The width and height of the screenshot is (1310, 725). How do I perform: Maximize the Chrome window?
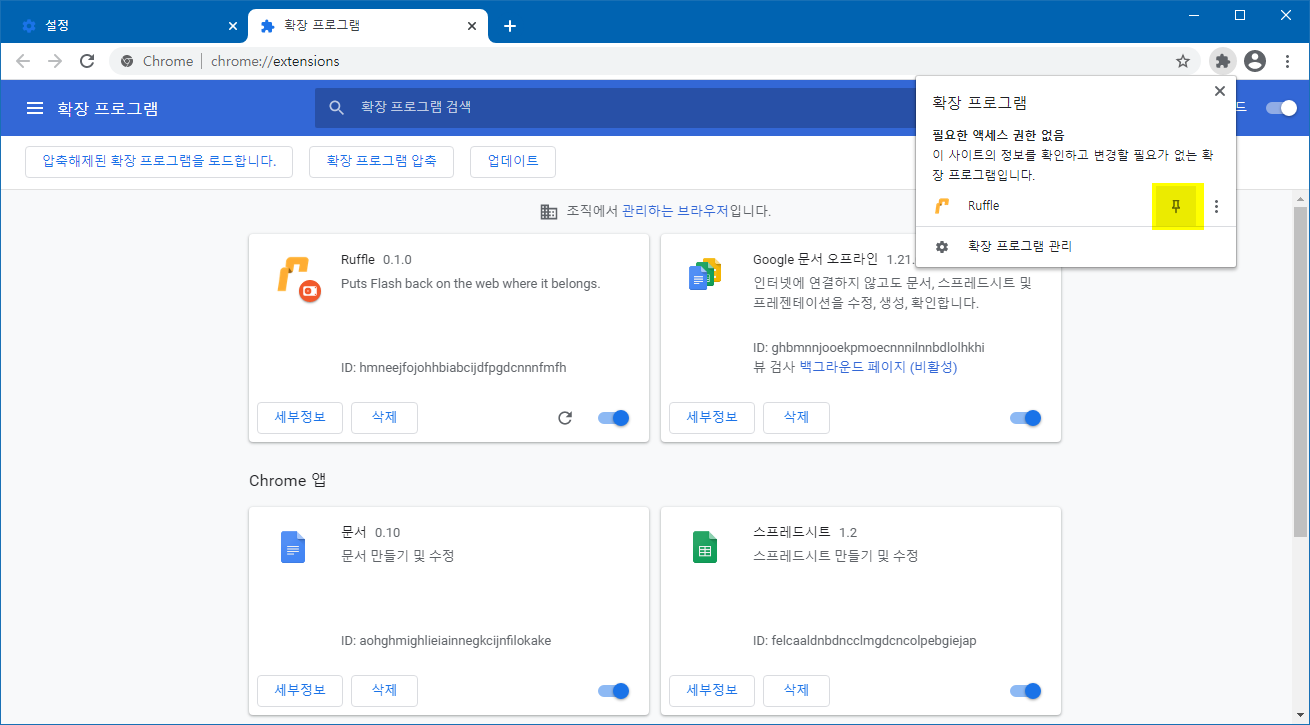1240,14
